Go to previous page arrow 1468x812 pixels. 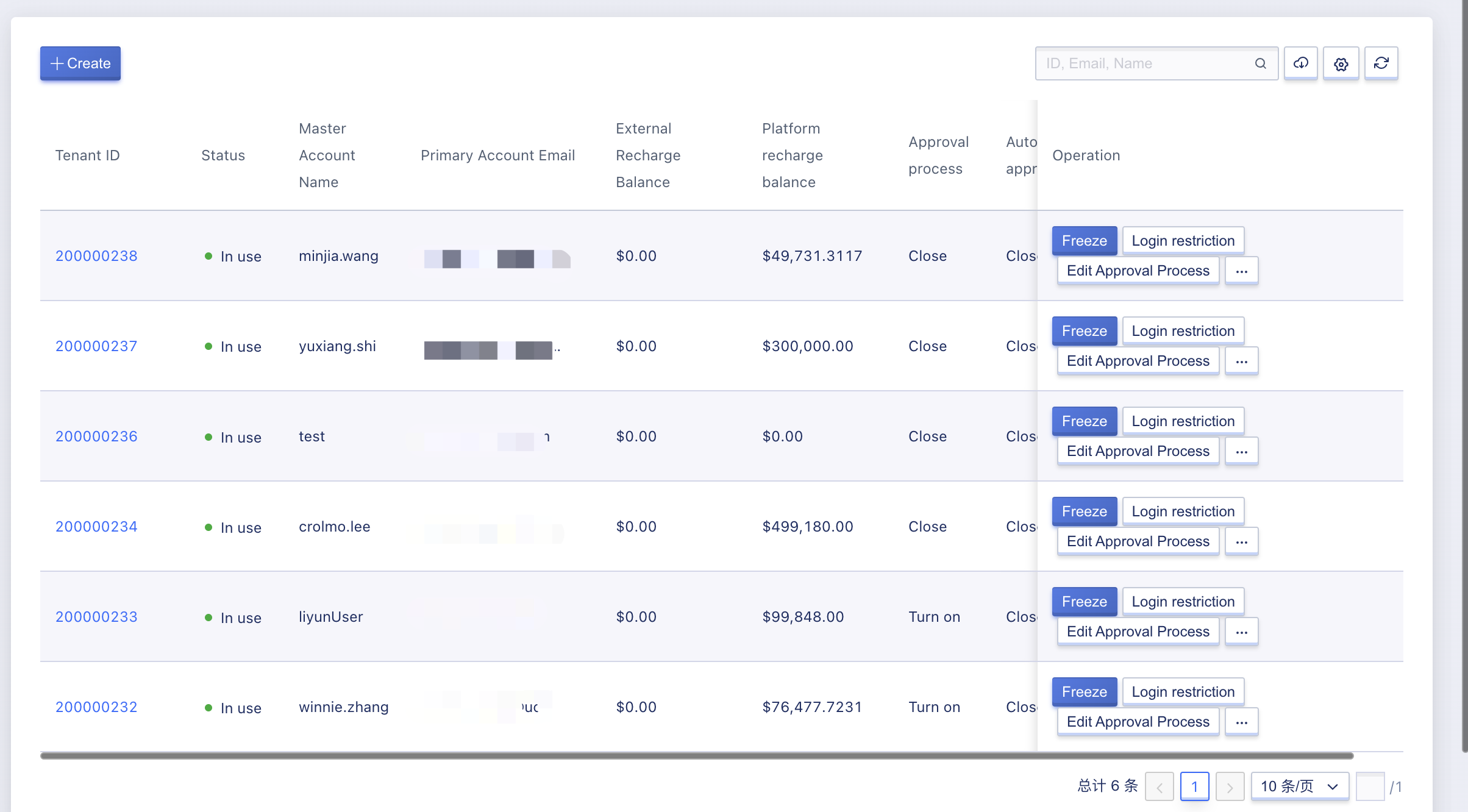(x=1160, y=786)
